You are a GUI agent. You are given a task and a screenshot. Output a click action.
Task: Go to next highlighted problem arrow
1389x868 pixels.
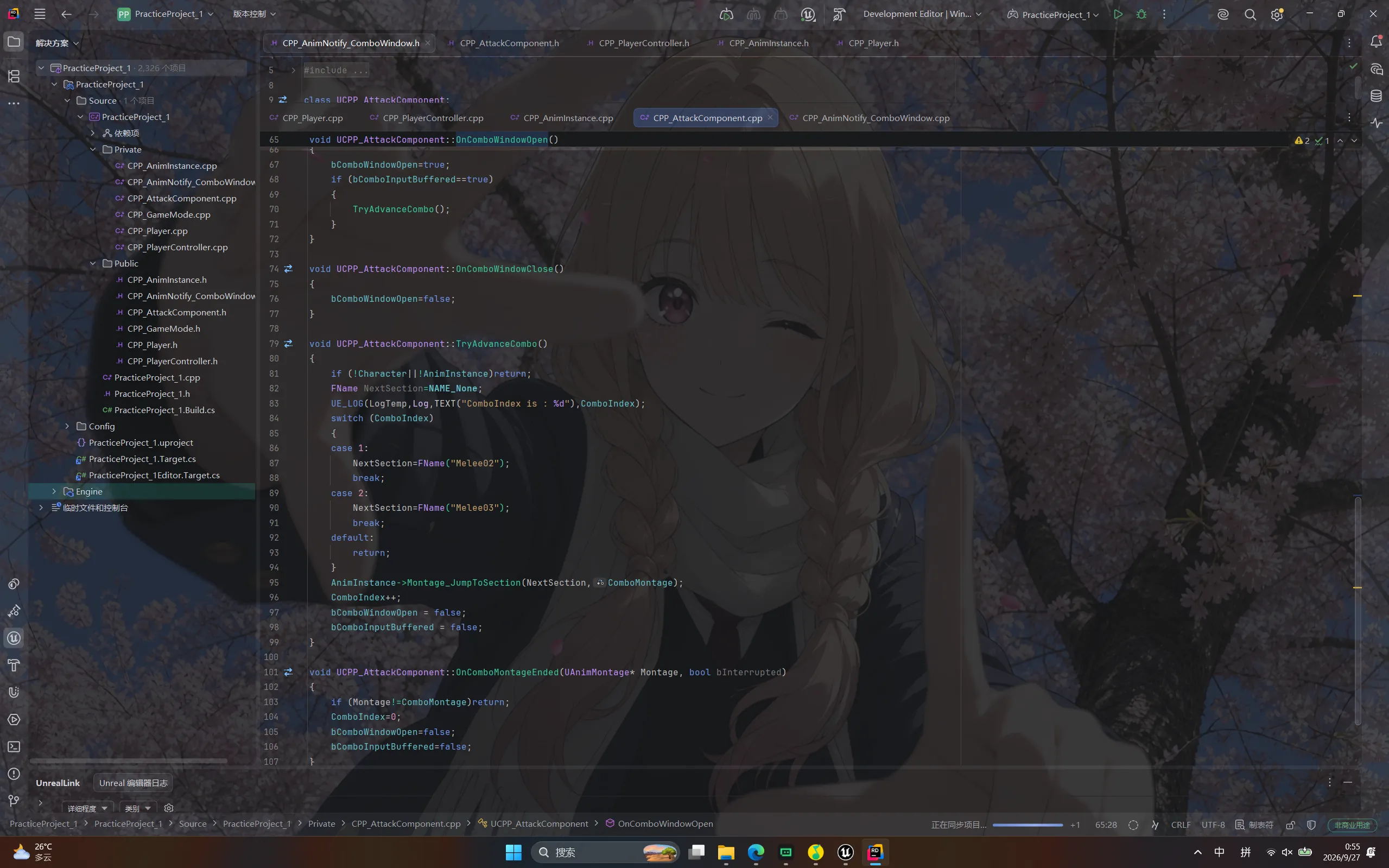1354,141
